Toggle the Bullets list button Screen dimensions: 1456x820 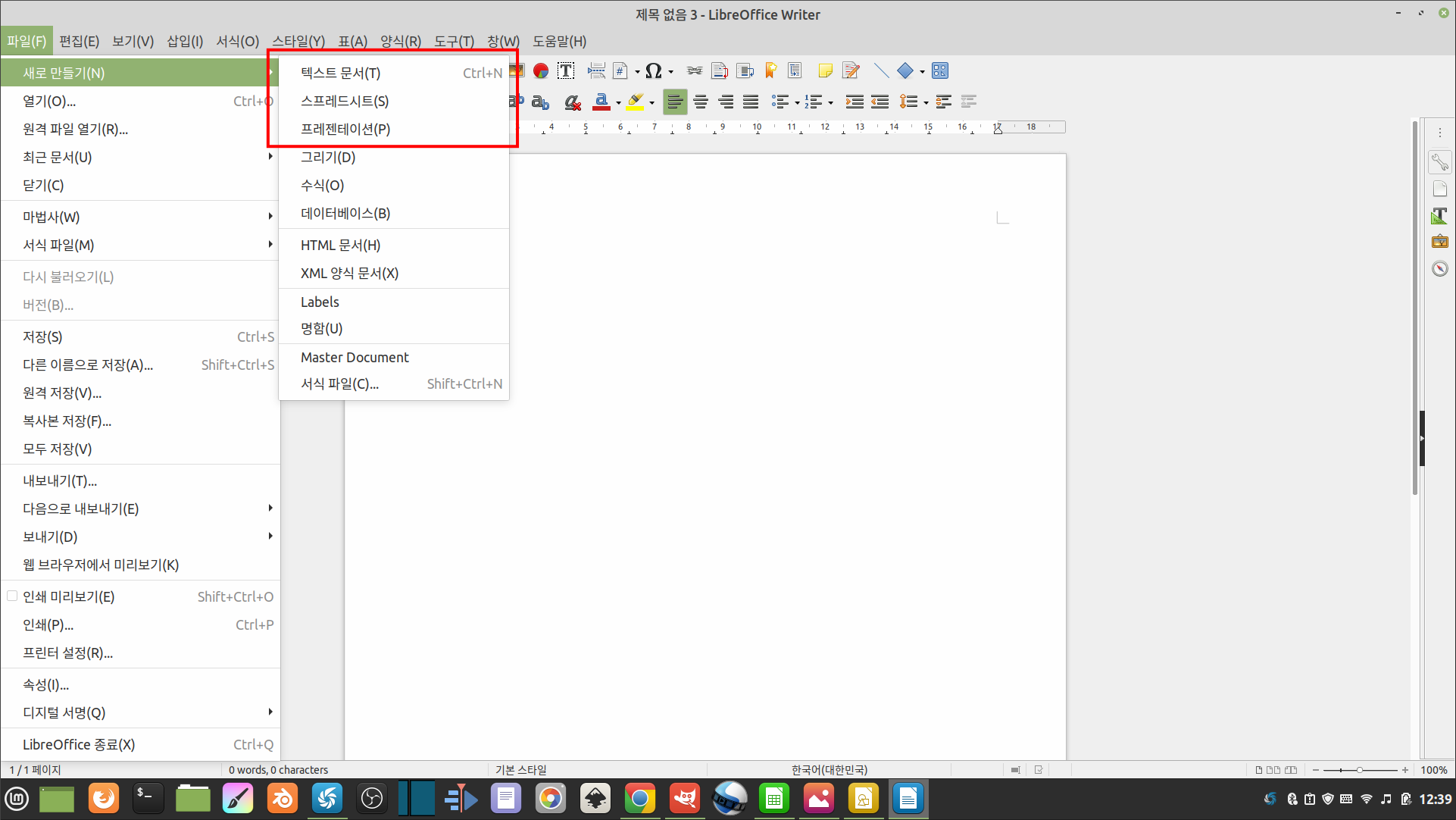(780, 102)
